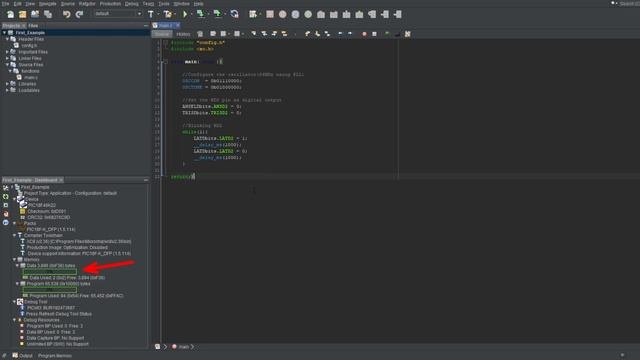Collapse the Debug Resources node in the Dashboard
The image size is (640, 360).
click(14, 320)
